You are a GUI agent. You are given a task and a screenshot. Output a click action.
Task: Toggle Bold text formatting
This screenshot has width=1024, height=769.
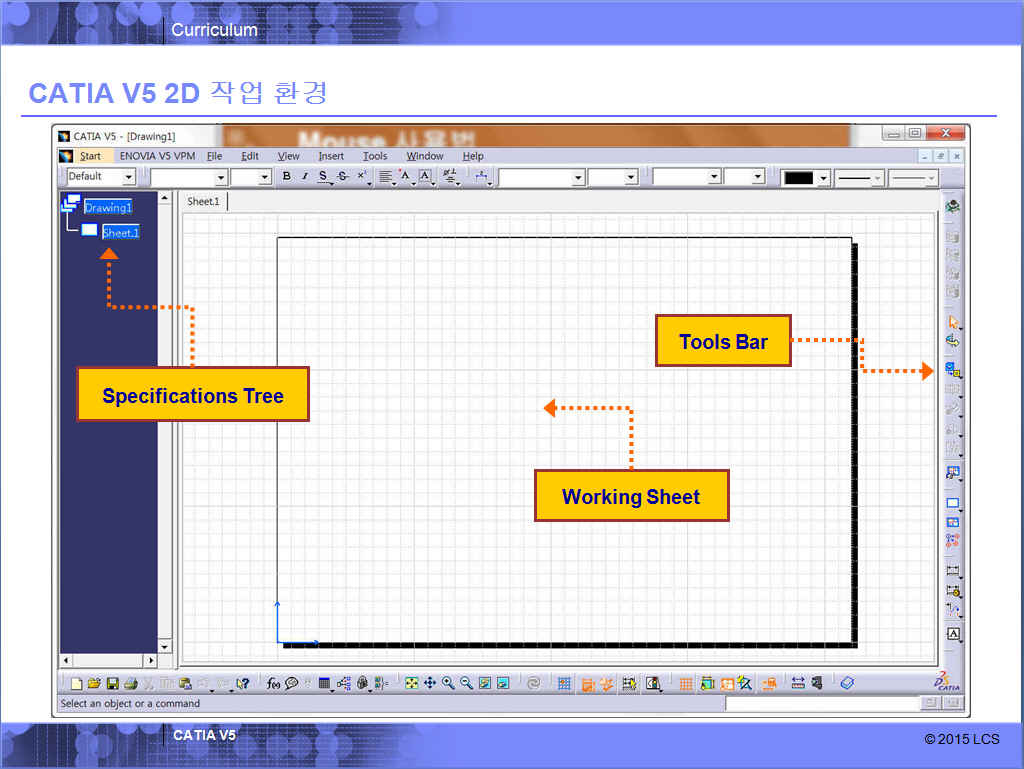pyautogui.click(x=287, y=177)
